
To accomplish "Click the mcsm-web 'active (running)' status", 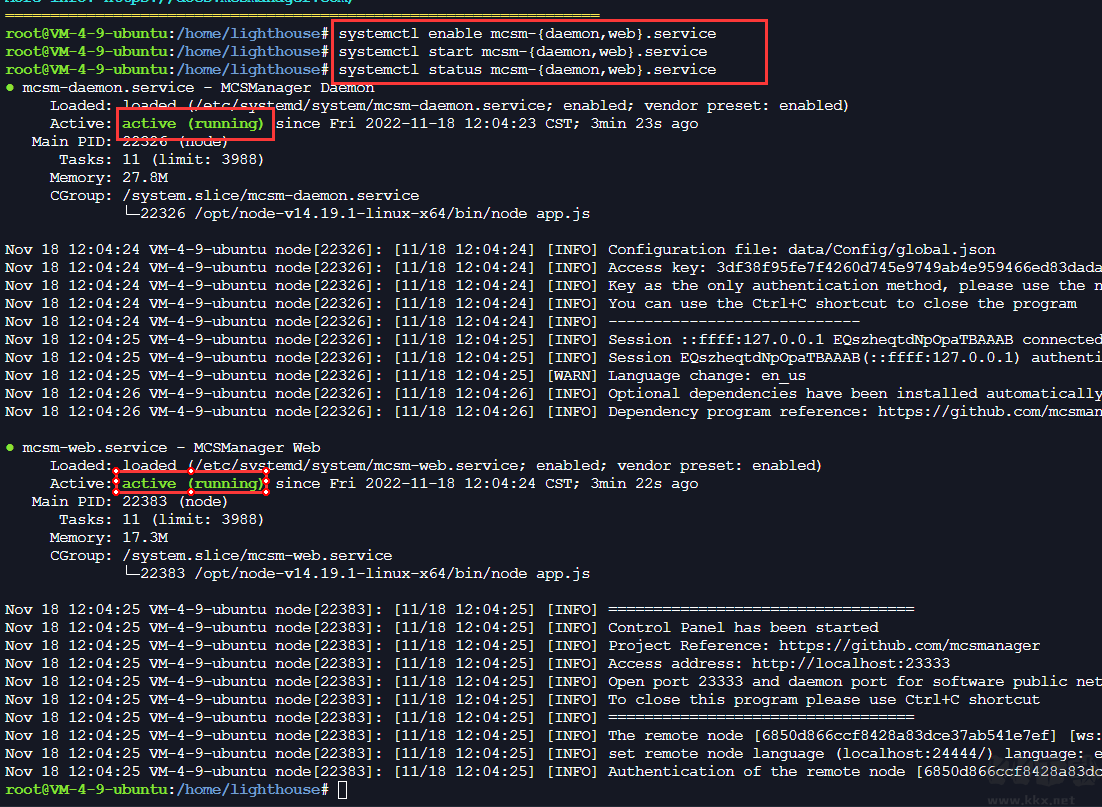I will [x=193, y=484].
